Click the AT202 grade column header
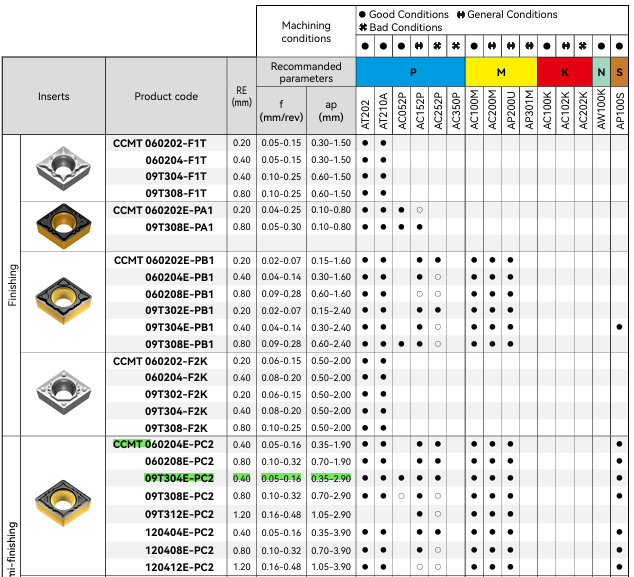The image size is (634, 577). [365, 110]
